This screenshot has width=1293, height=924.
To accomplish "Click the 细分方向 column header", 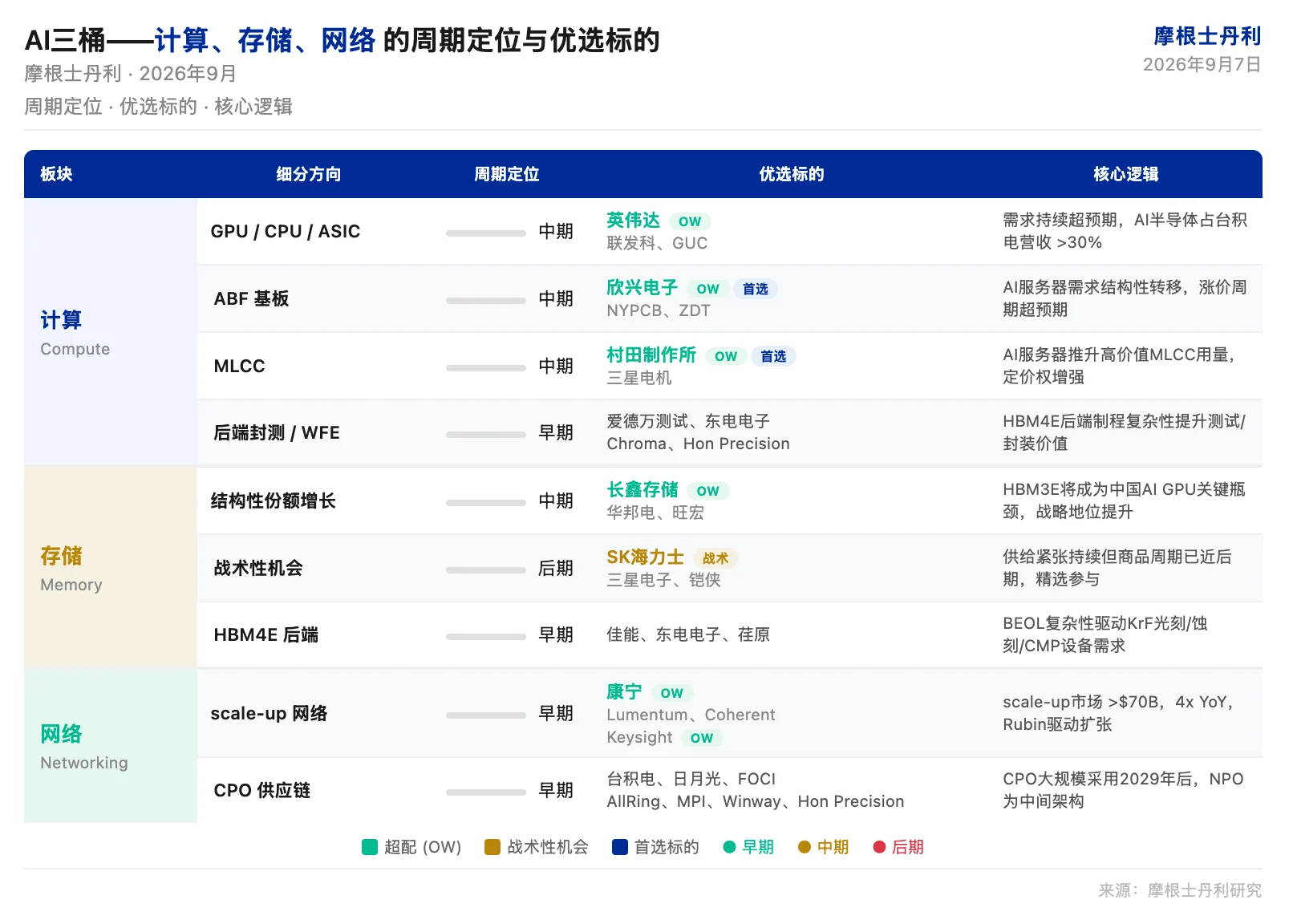I will pyautogui.click(x=309, y=174).
